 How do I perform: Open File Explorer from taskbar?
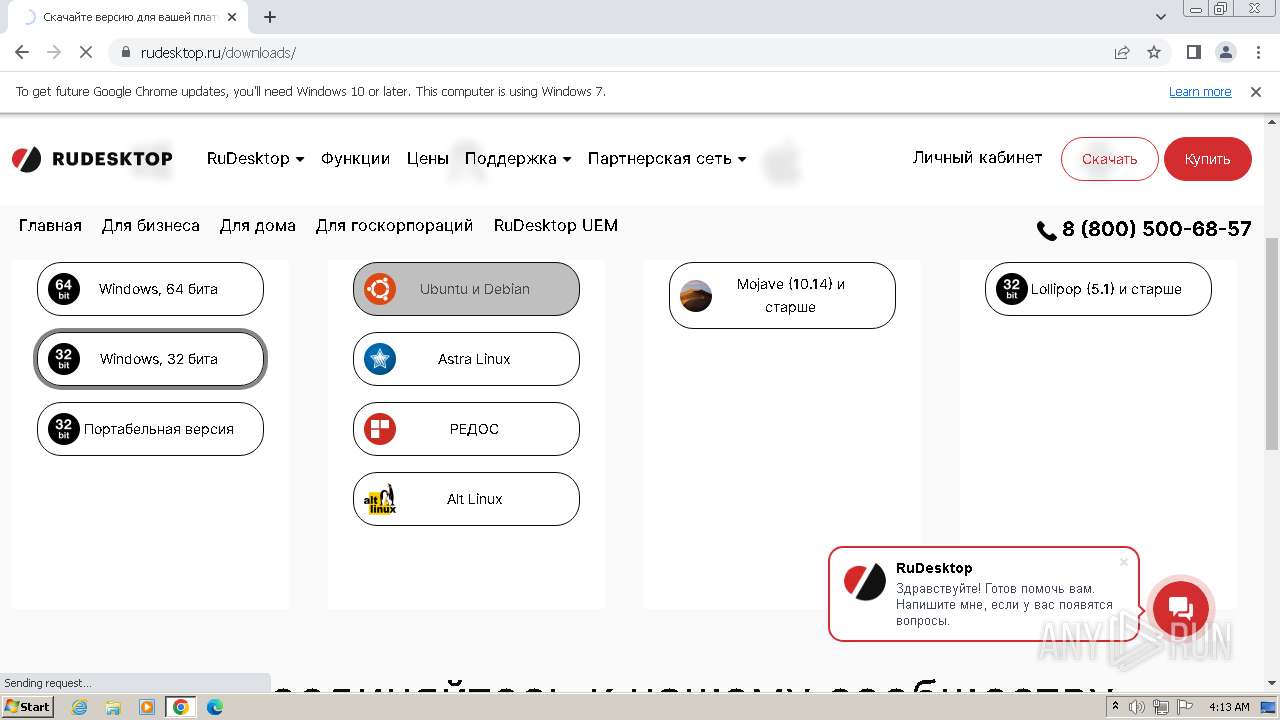click(113, 707)
